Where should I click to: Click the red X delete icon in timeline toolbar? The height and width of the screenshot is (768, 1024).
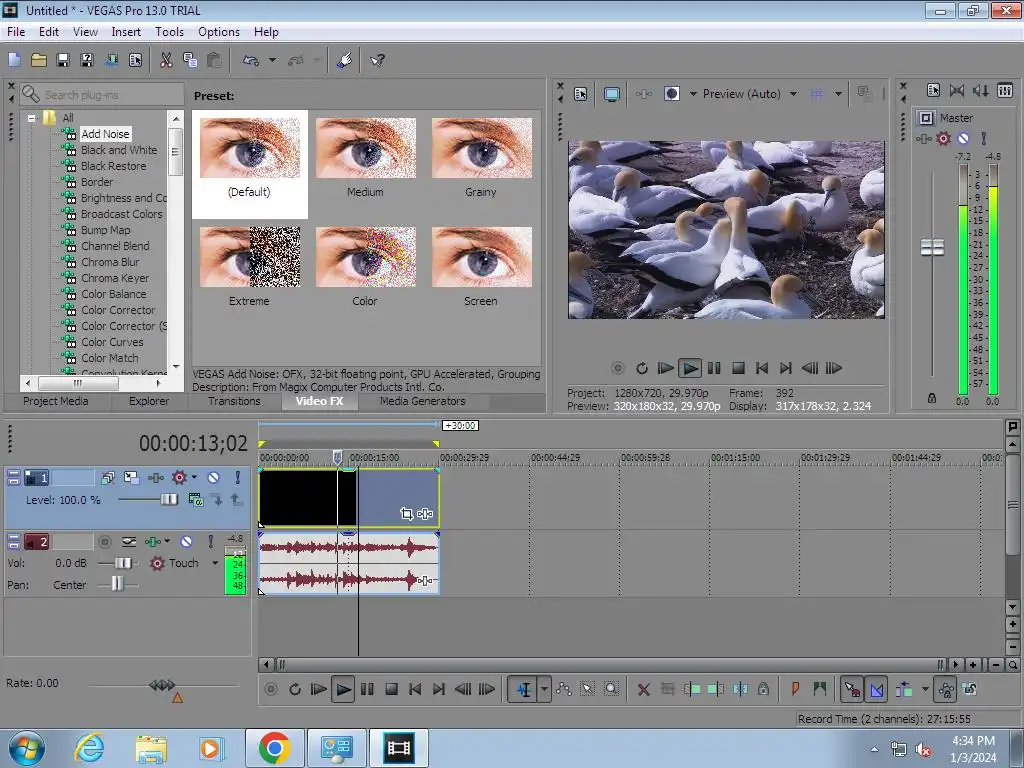click(643, 689)
